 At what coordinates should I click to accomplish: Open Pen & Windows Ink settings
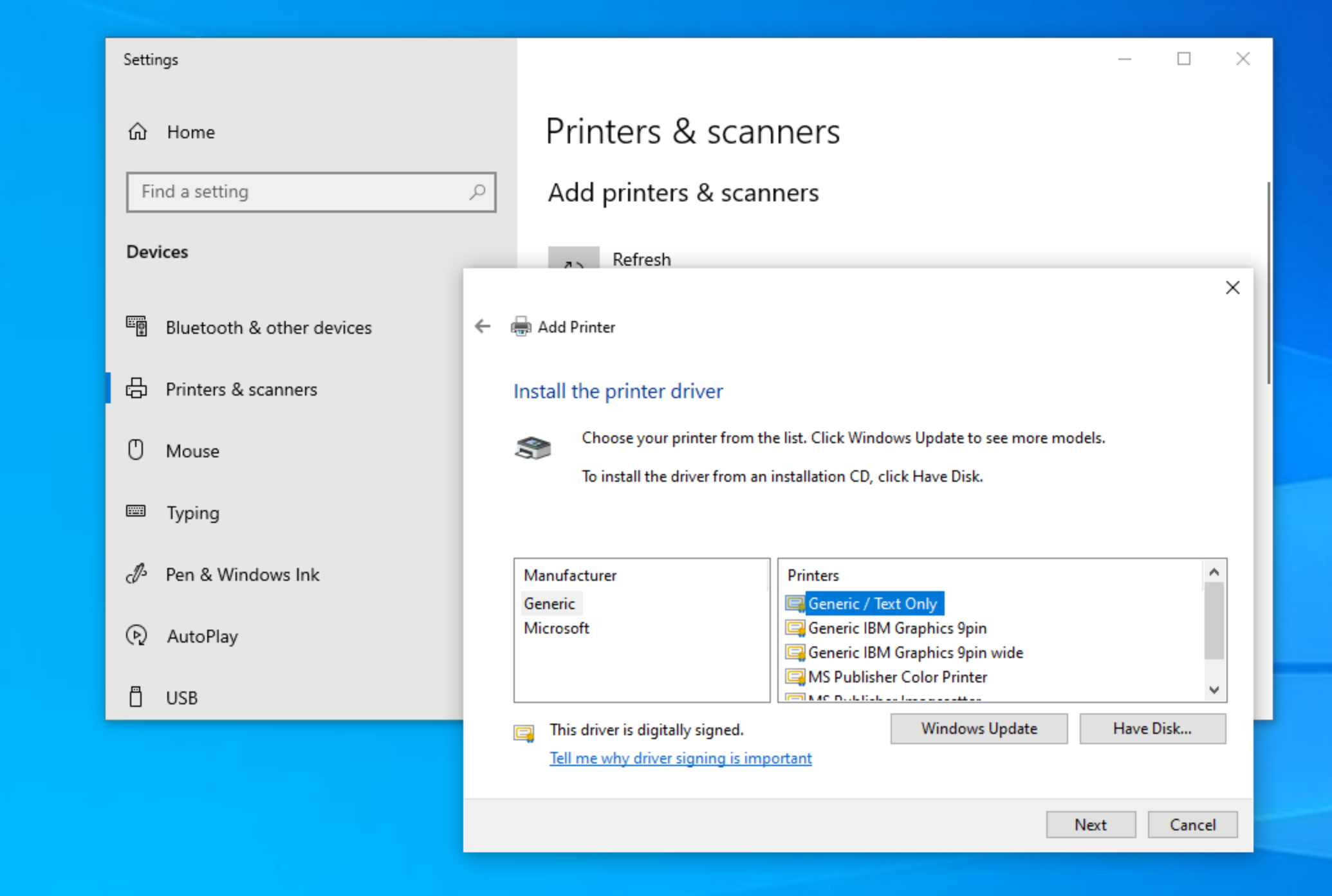[x=242, y=574]
